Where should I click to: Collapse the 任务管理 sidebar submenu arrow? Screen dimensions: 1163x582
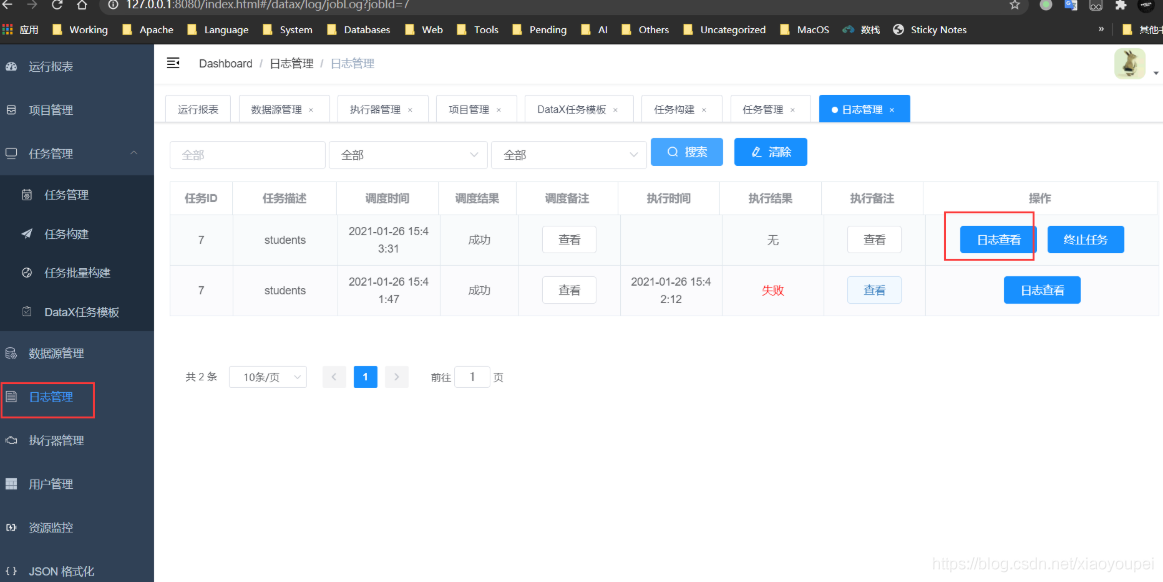(x=134, y=153)
